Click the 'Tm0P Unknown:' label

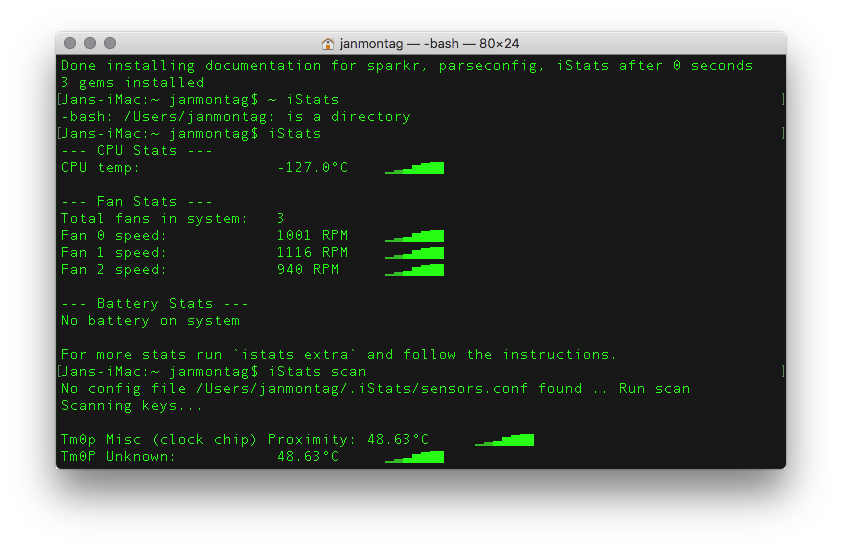click(118, 457)
